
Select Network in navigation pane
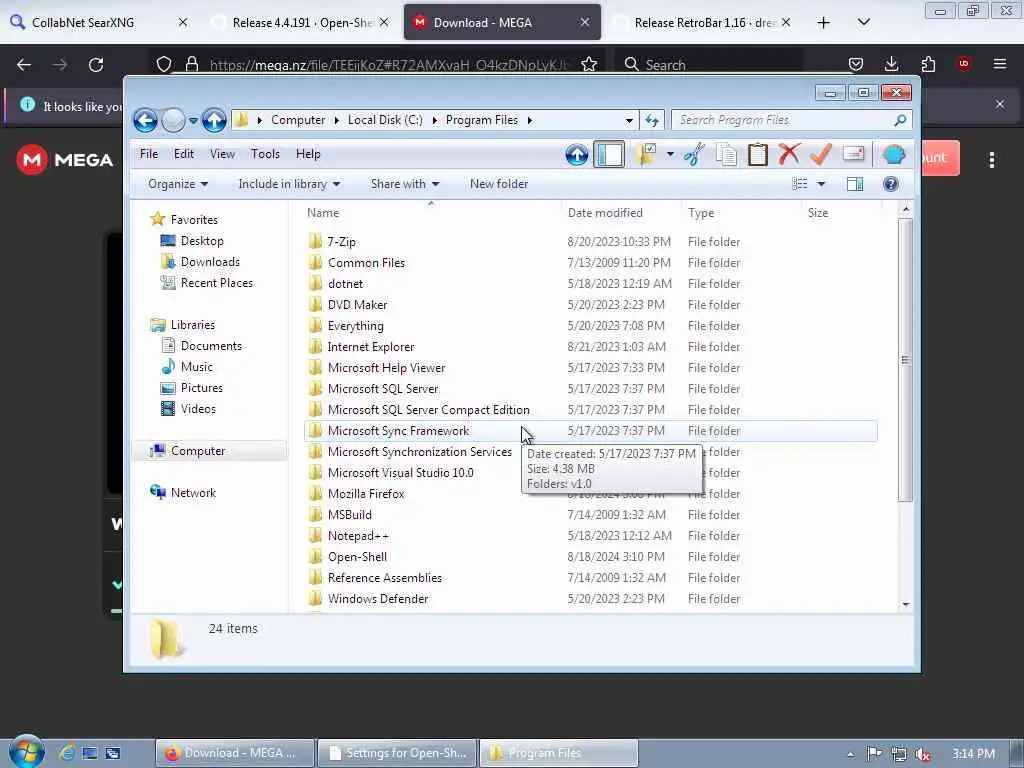(193, 493)
